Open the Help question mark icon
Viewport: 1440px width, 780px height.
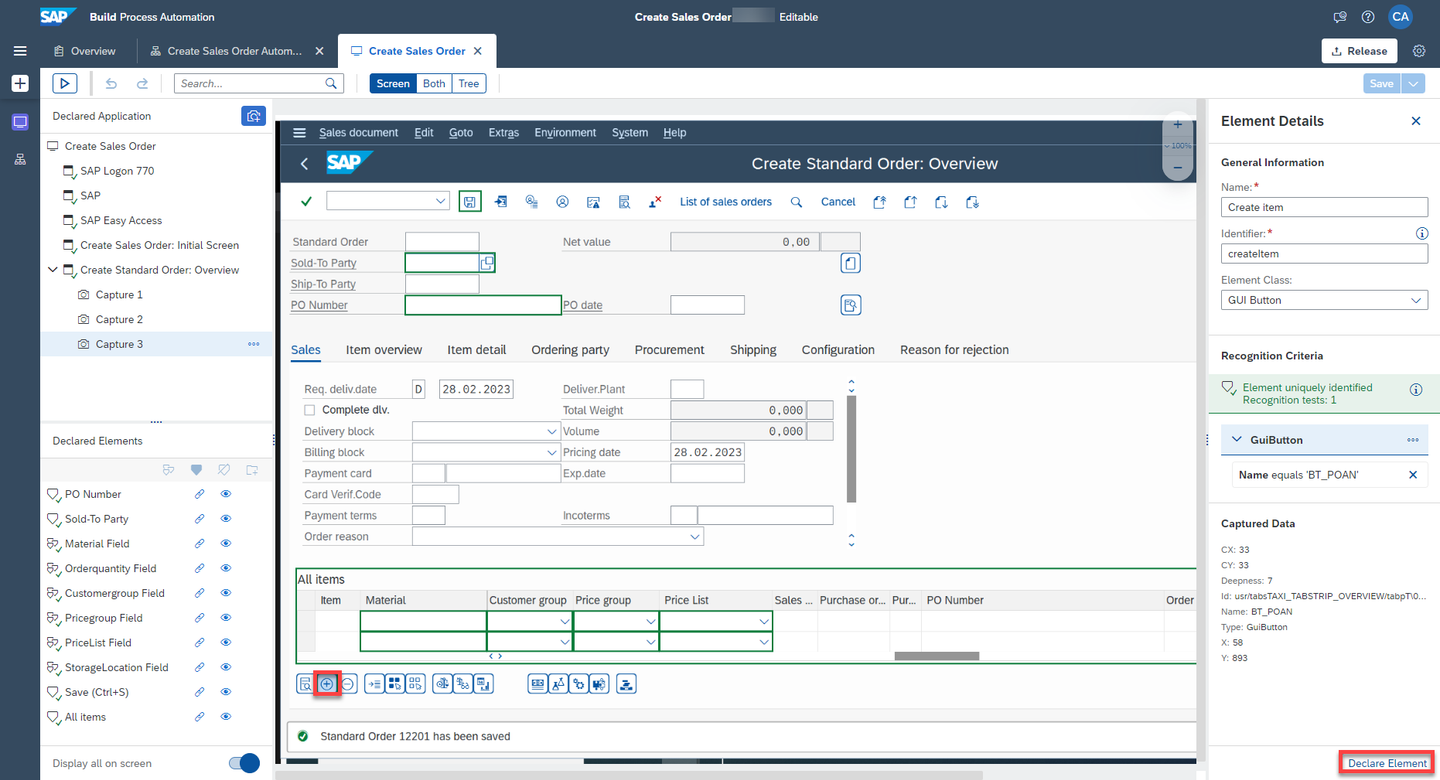coord(1368,17)
